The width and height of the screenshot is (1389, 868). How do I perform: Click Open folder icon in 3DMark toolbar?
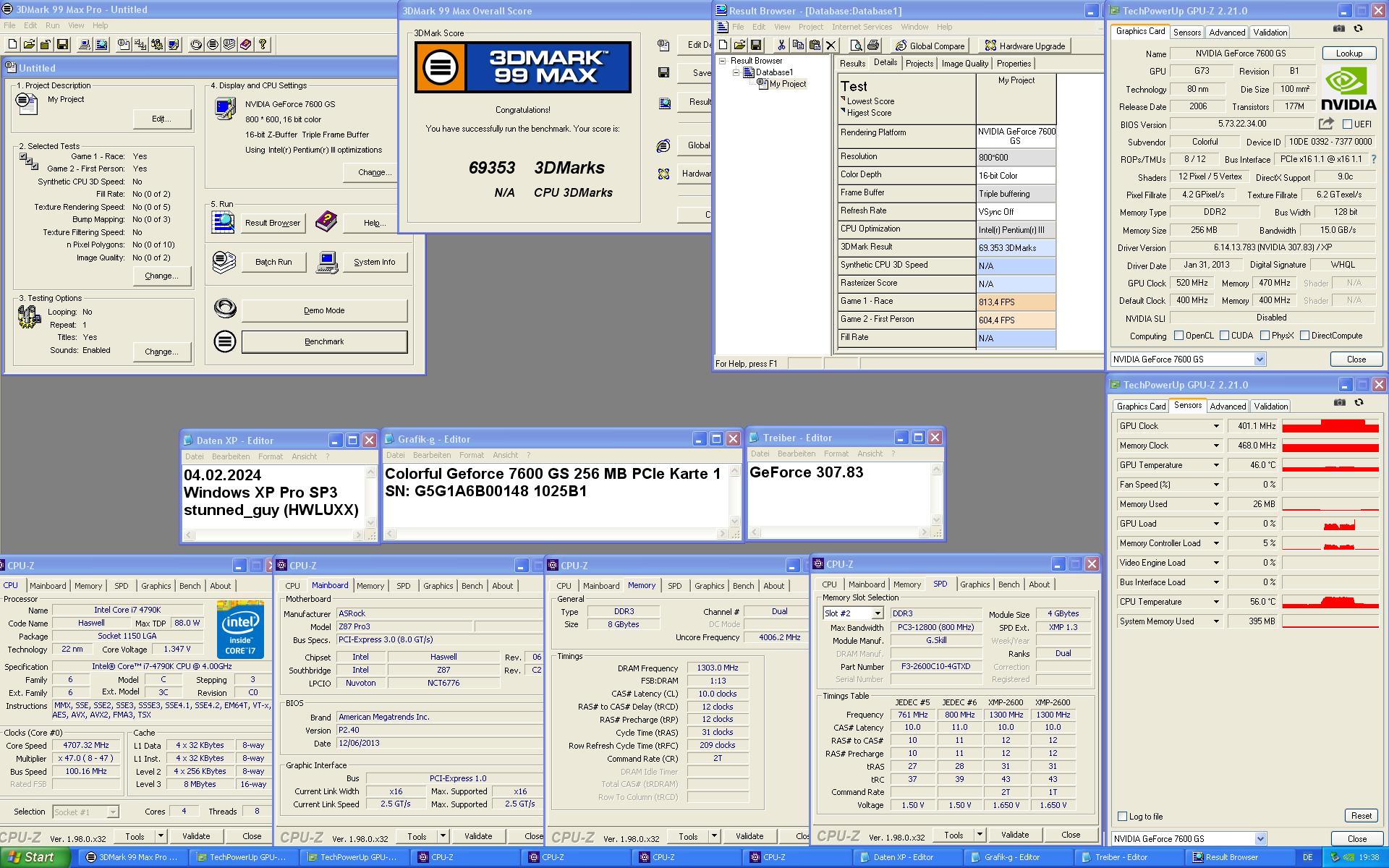[x=29, y=44]
